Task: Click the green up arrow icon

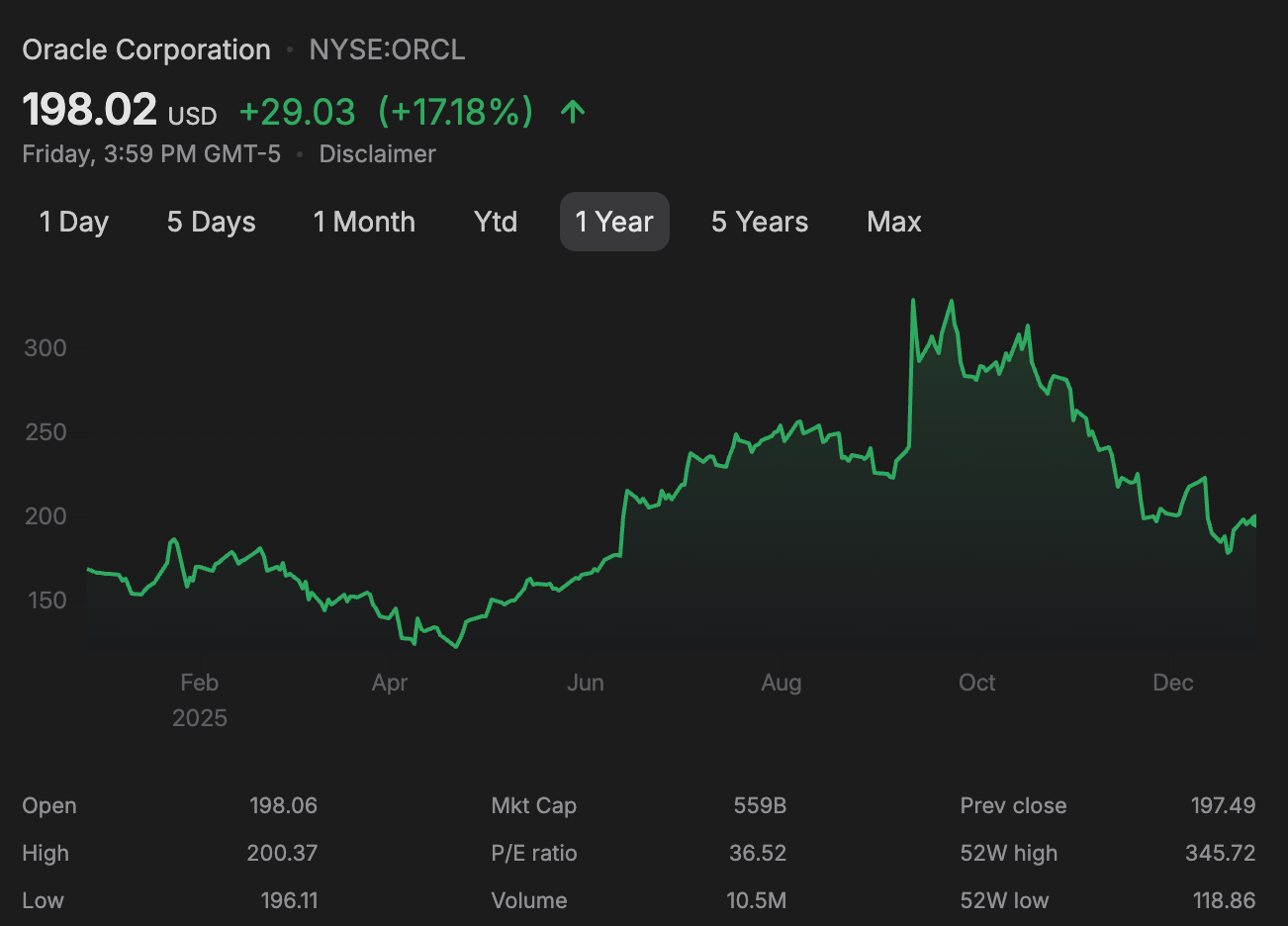Action: pyautogui.click(x=573, y=112)
